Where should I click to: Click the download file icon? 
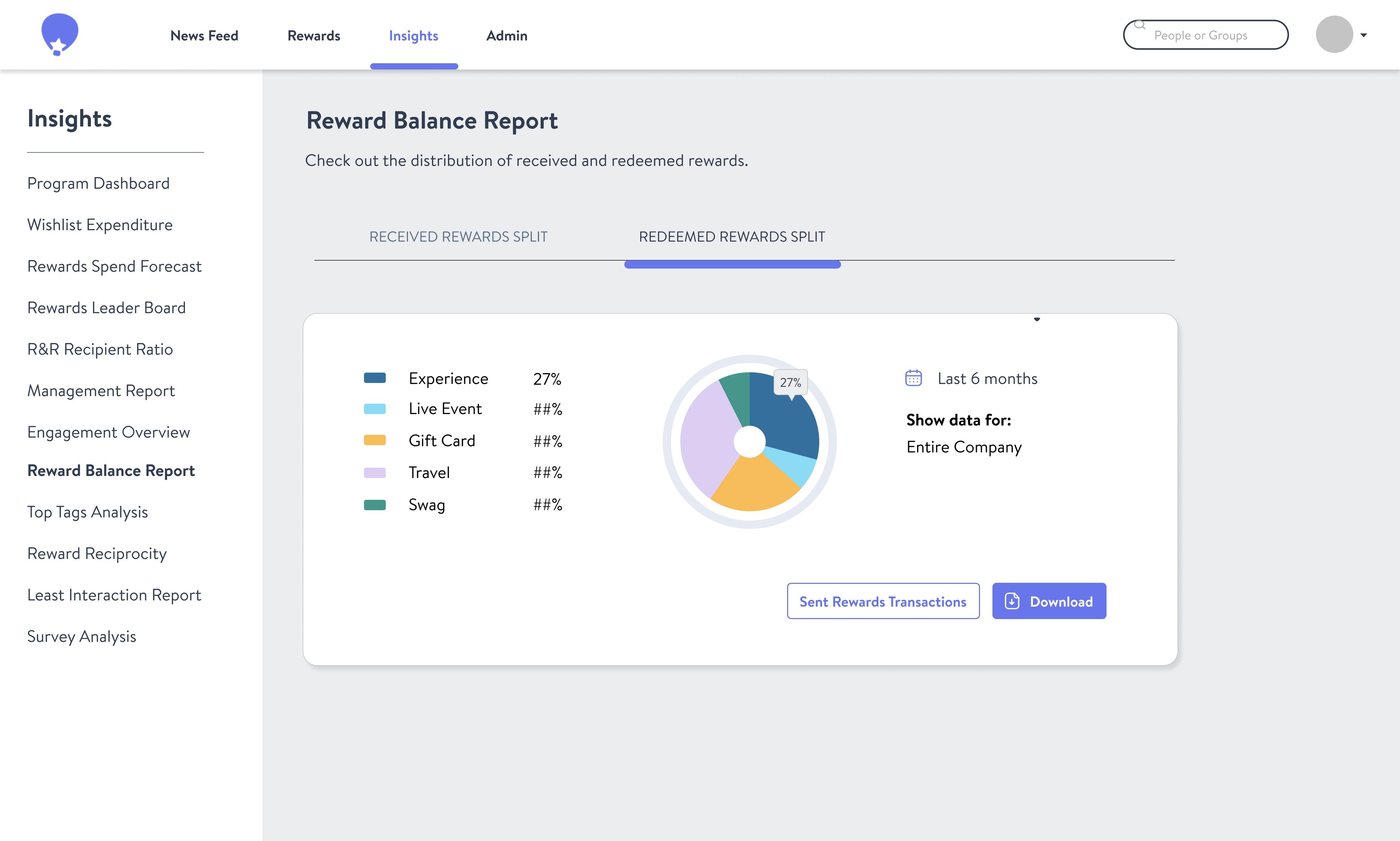pyautogui.click(x=1012, y=601)
